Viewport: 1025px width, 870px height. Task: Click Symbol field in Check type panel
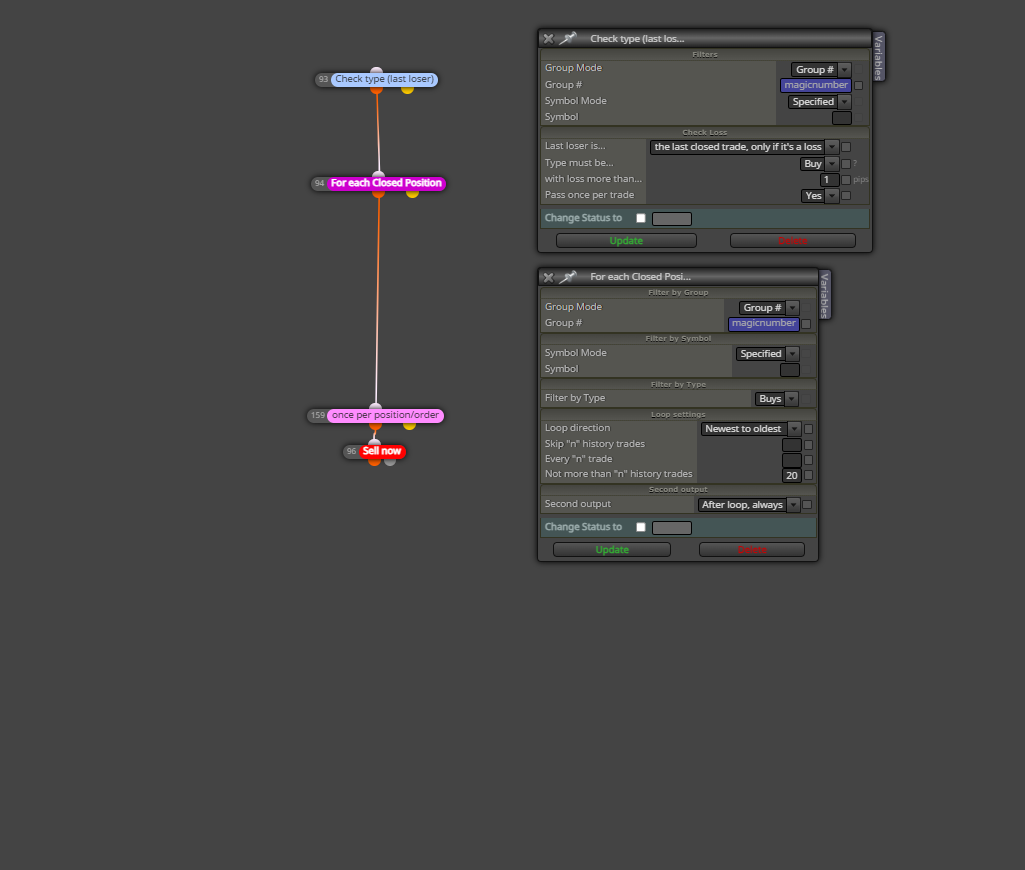point(842,118)
